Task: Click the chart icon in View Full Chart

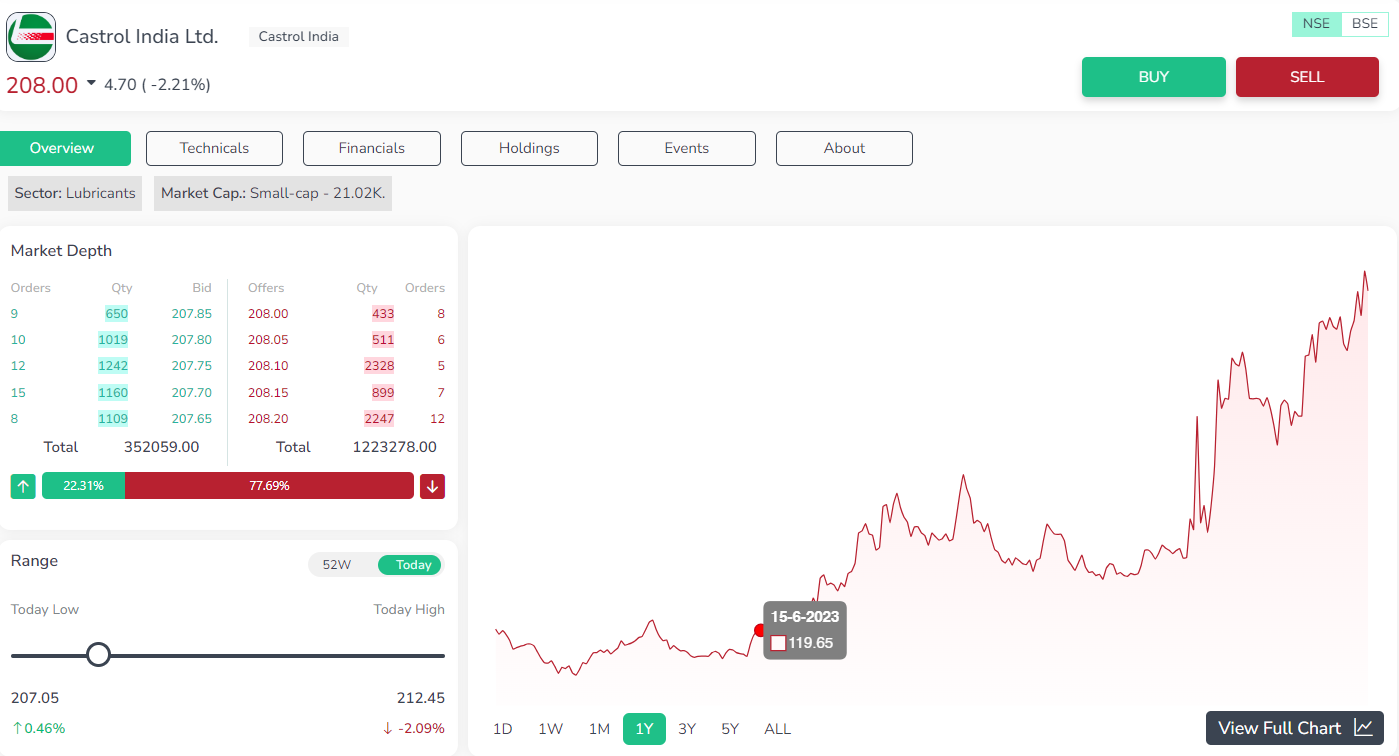Action: pyautogui.click(x=1363, y=728)
